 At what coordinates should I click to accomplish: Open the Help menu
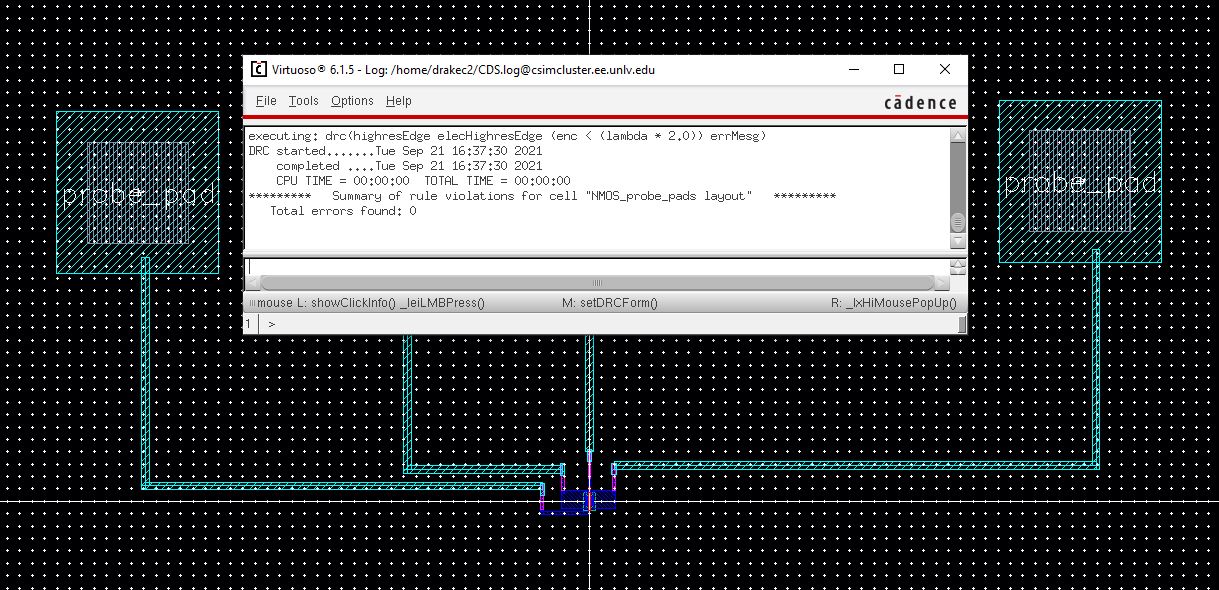pos(398,101)
